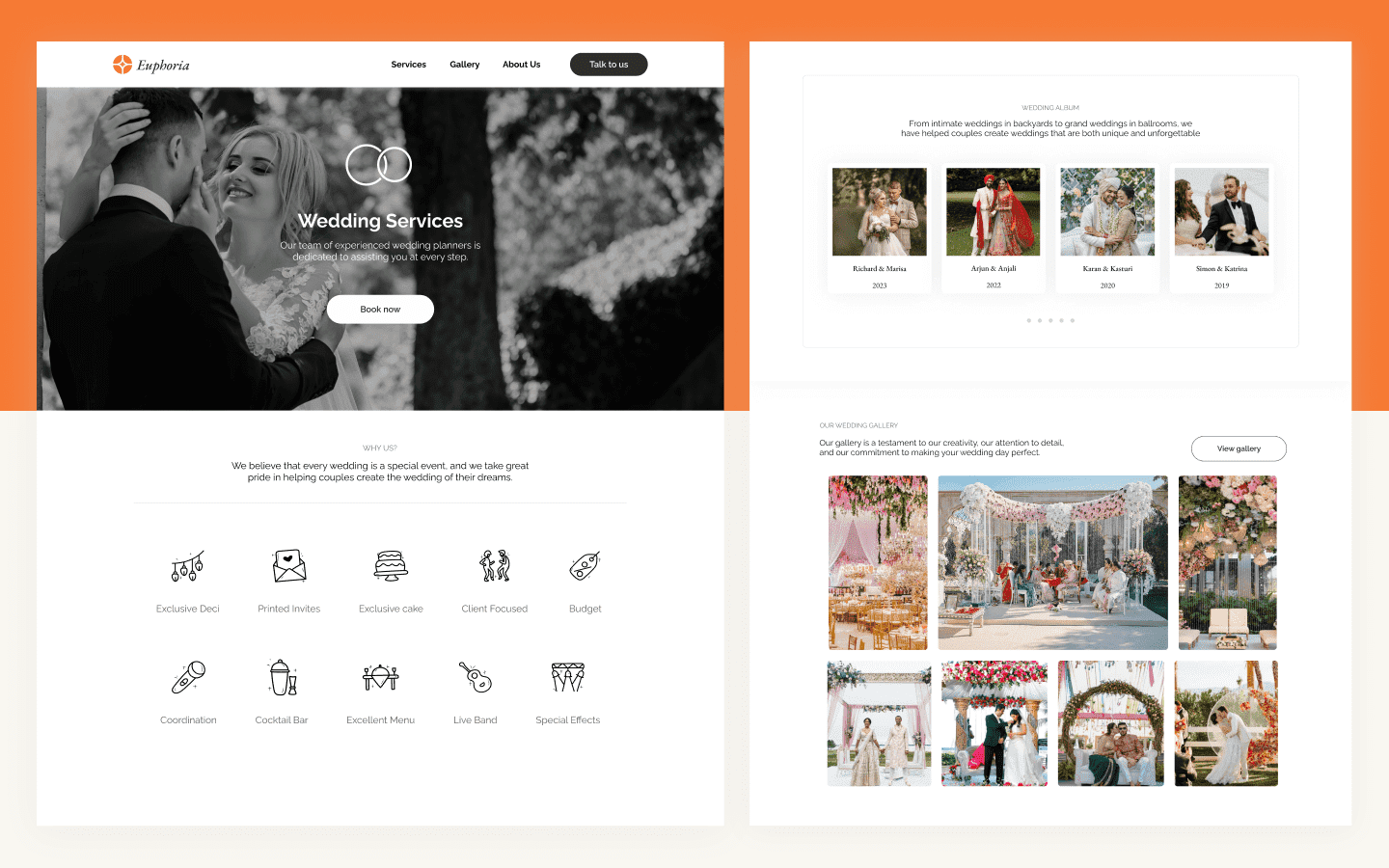The width and height of the screenshot is (1389, 868).
Task: Open the gallery via View gallery
Action: [1239, 448]
